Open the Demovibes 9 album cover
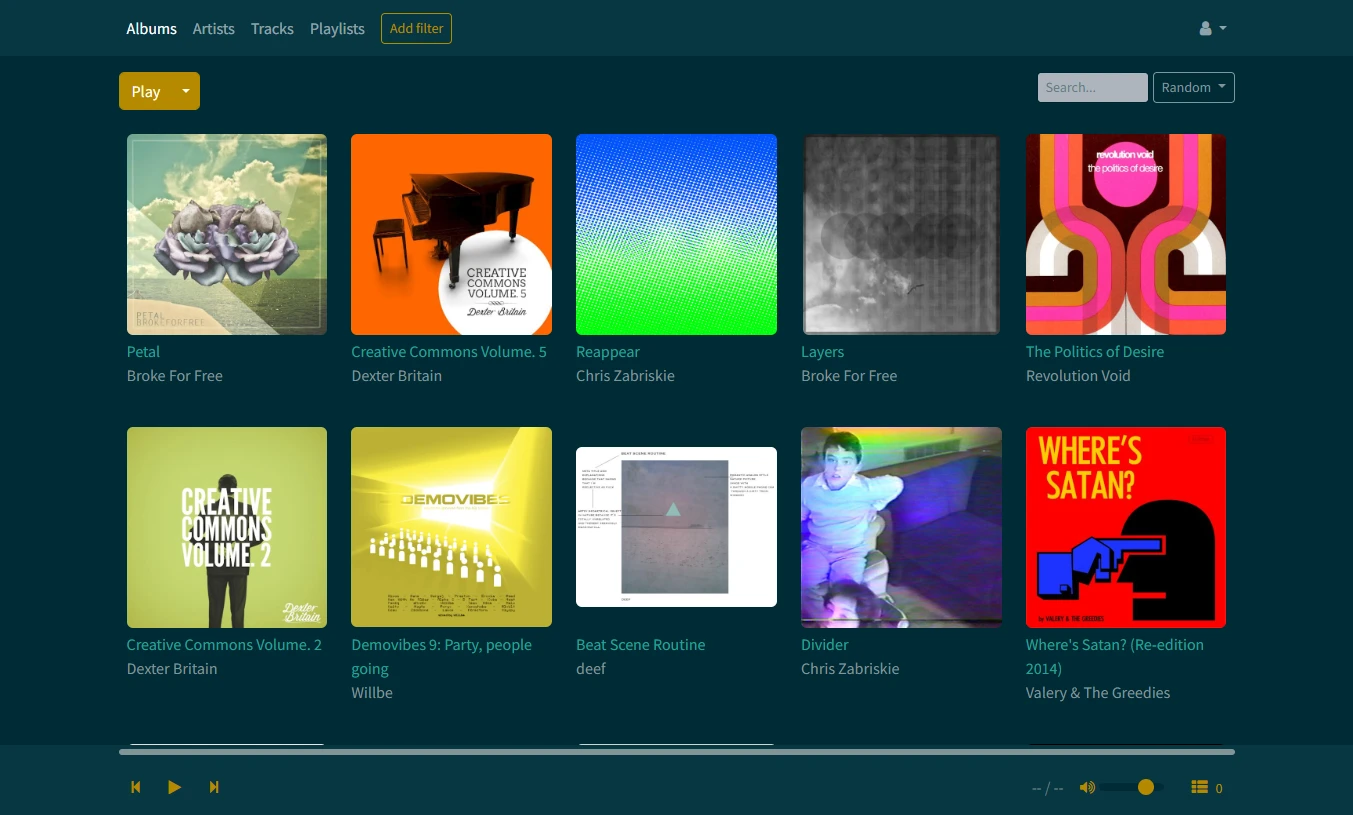 [x=451, y=527]
